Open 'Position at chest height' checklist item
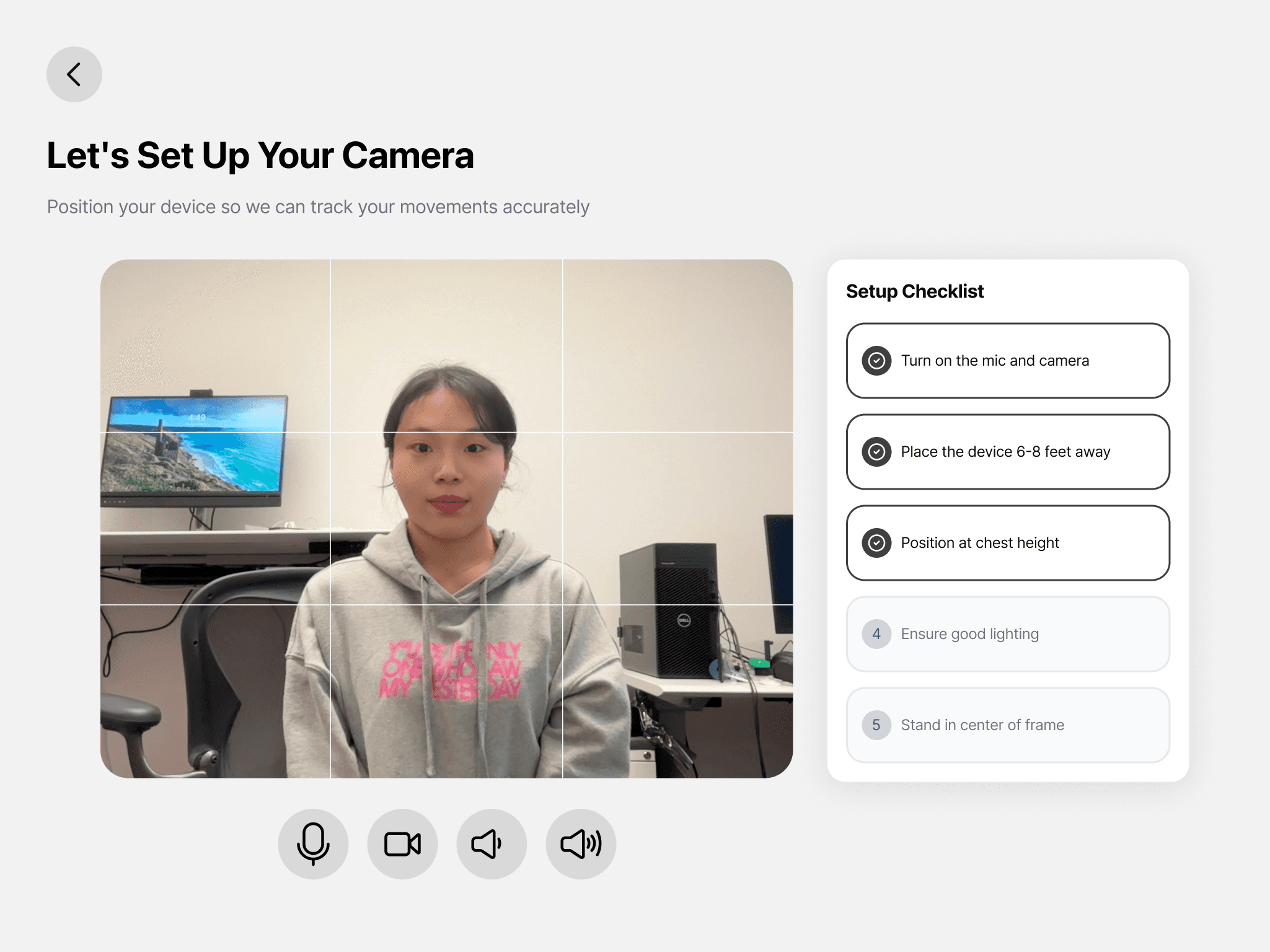The image size is (1270, 952). 1007,542
